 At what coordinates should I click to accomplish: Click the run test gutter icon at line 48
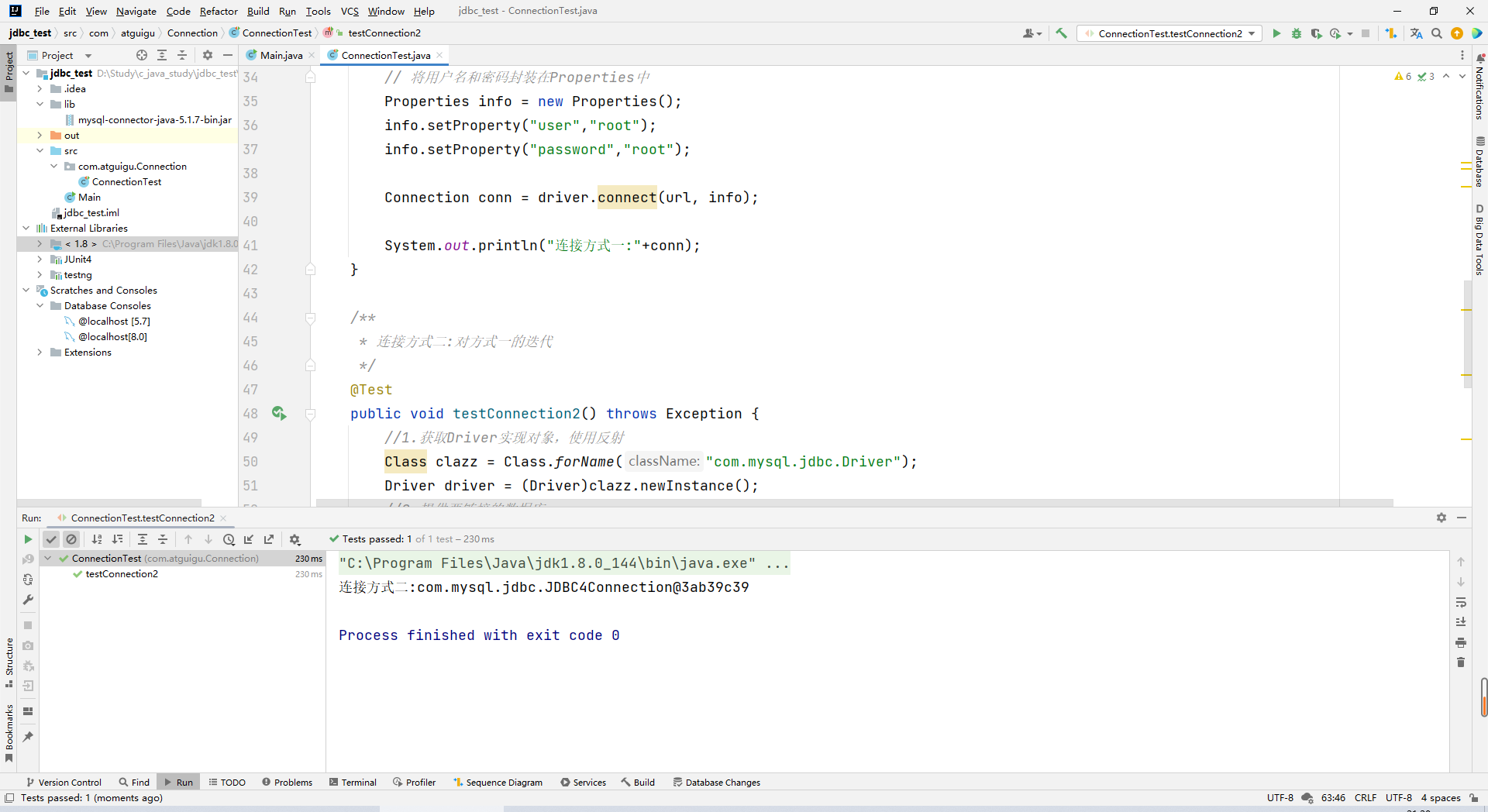279,414
